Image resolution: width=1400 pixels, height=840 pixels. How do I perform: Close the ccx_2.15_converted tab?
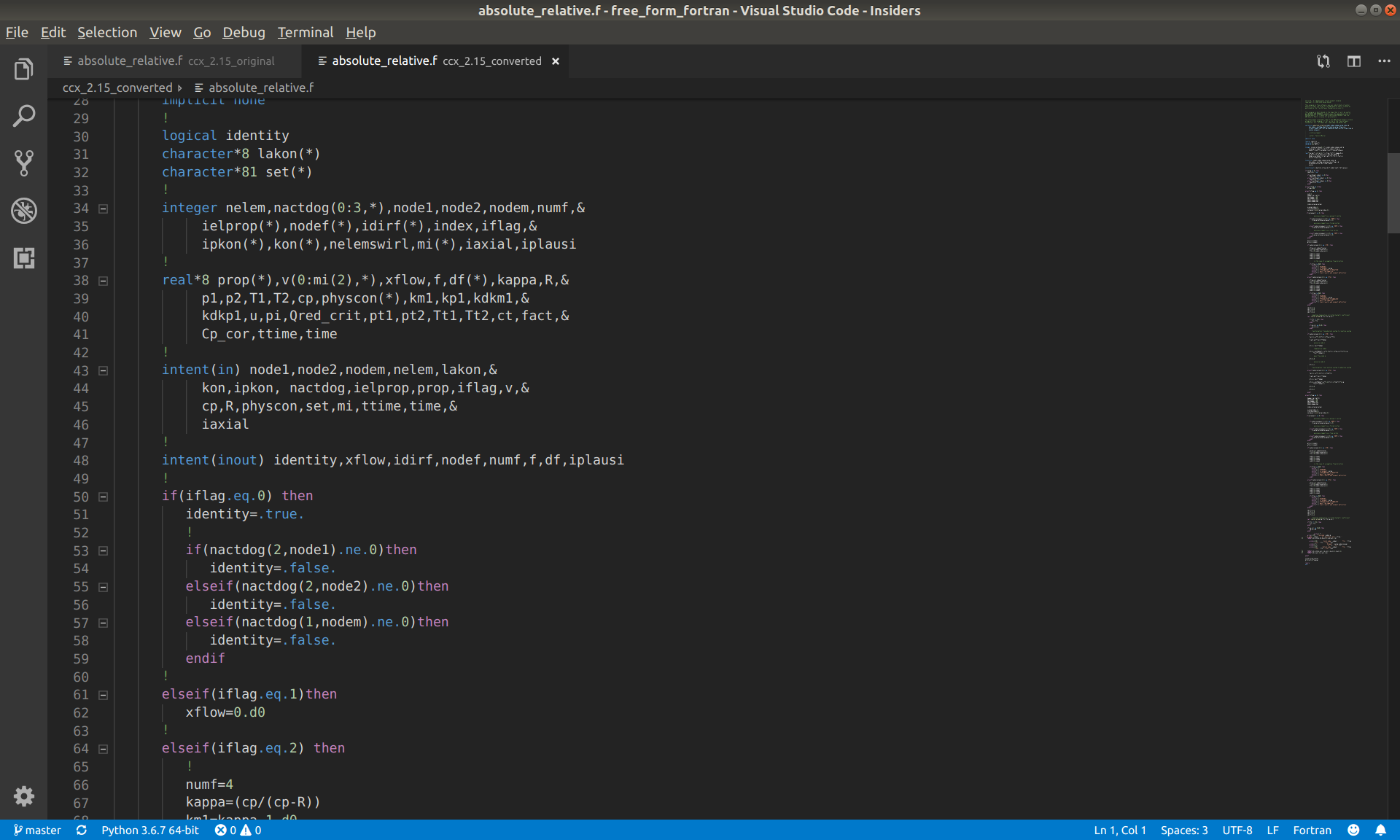pyautogui.click(x=556, y=61)
